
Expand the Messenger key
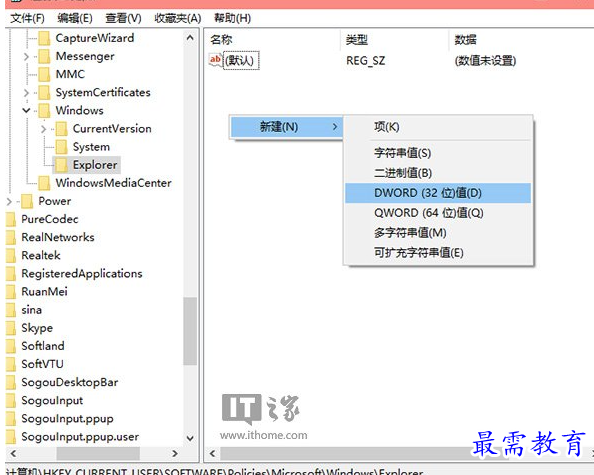26,56
